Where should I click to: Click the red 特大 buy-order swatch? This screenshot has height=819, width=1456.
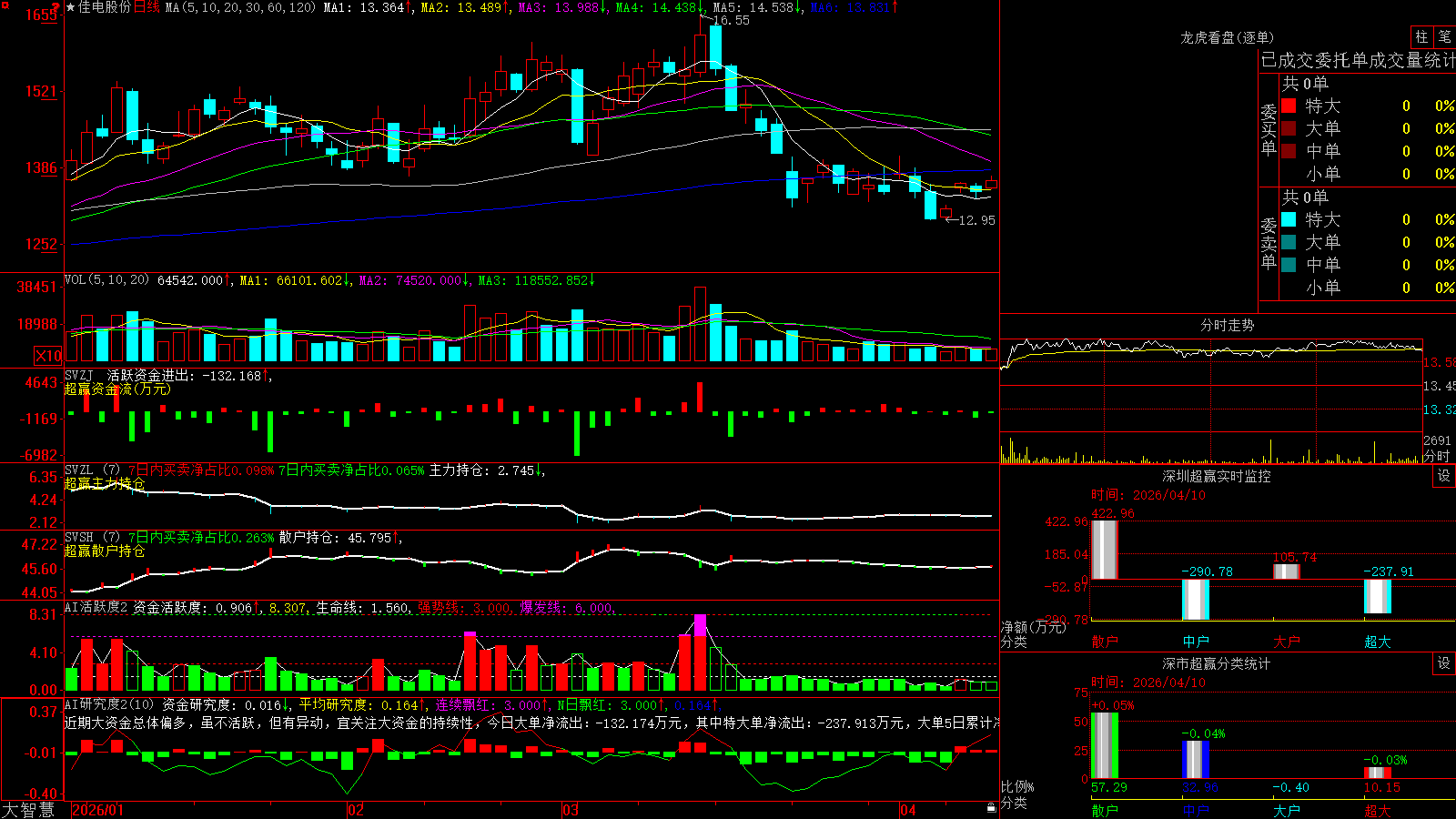point(1289,106)
